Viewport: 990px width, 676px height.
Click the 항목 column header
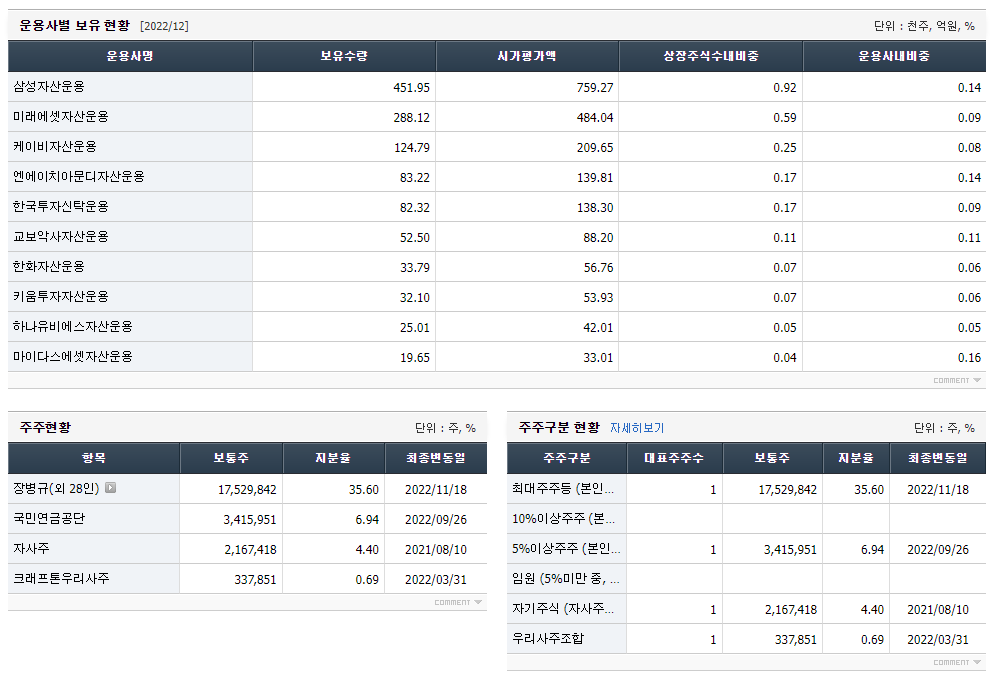[x=93, y=458]
